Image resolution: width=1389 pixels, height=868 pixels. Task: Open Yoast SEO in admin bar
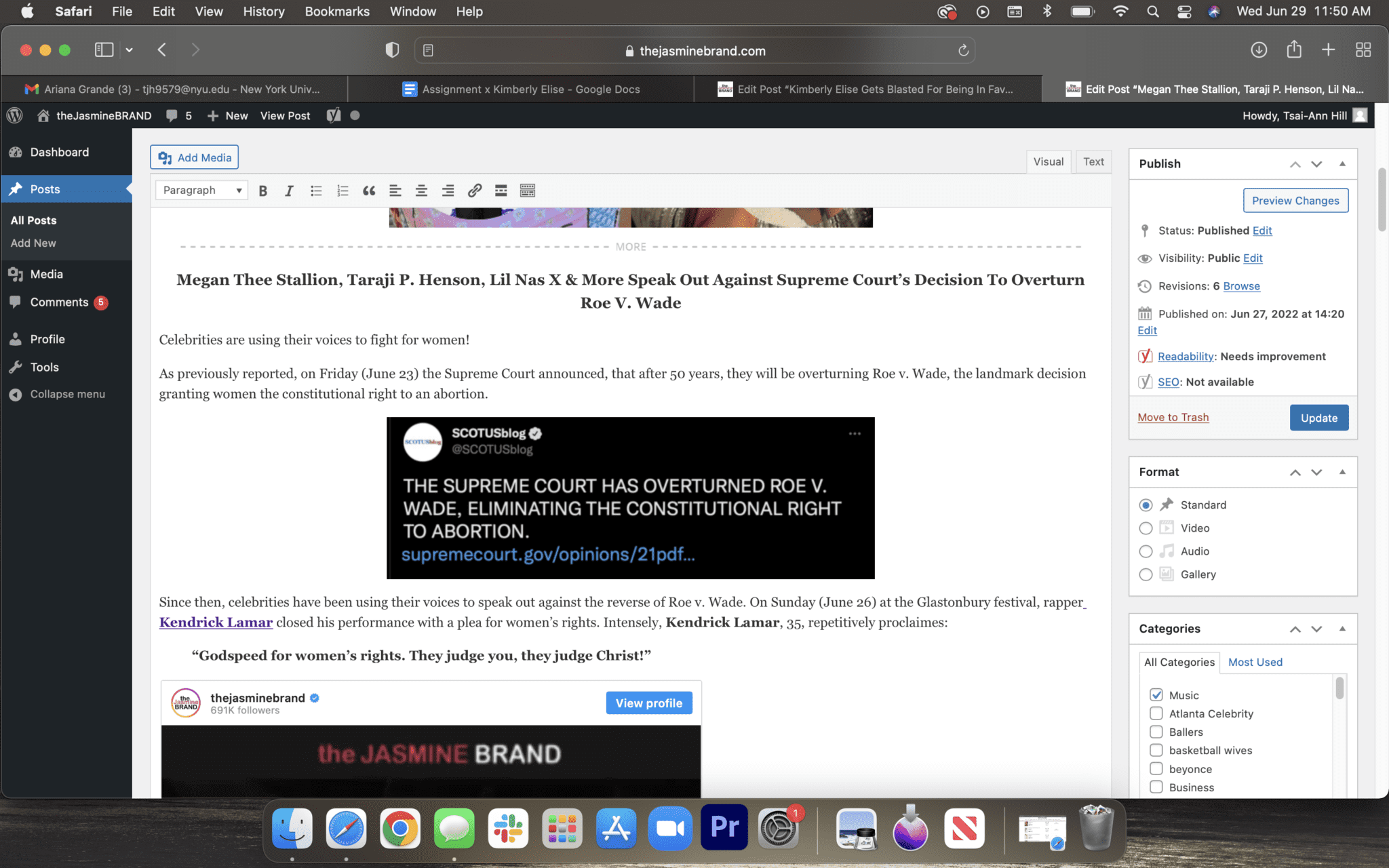(334, 115)
